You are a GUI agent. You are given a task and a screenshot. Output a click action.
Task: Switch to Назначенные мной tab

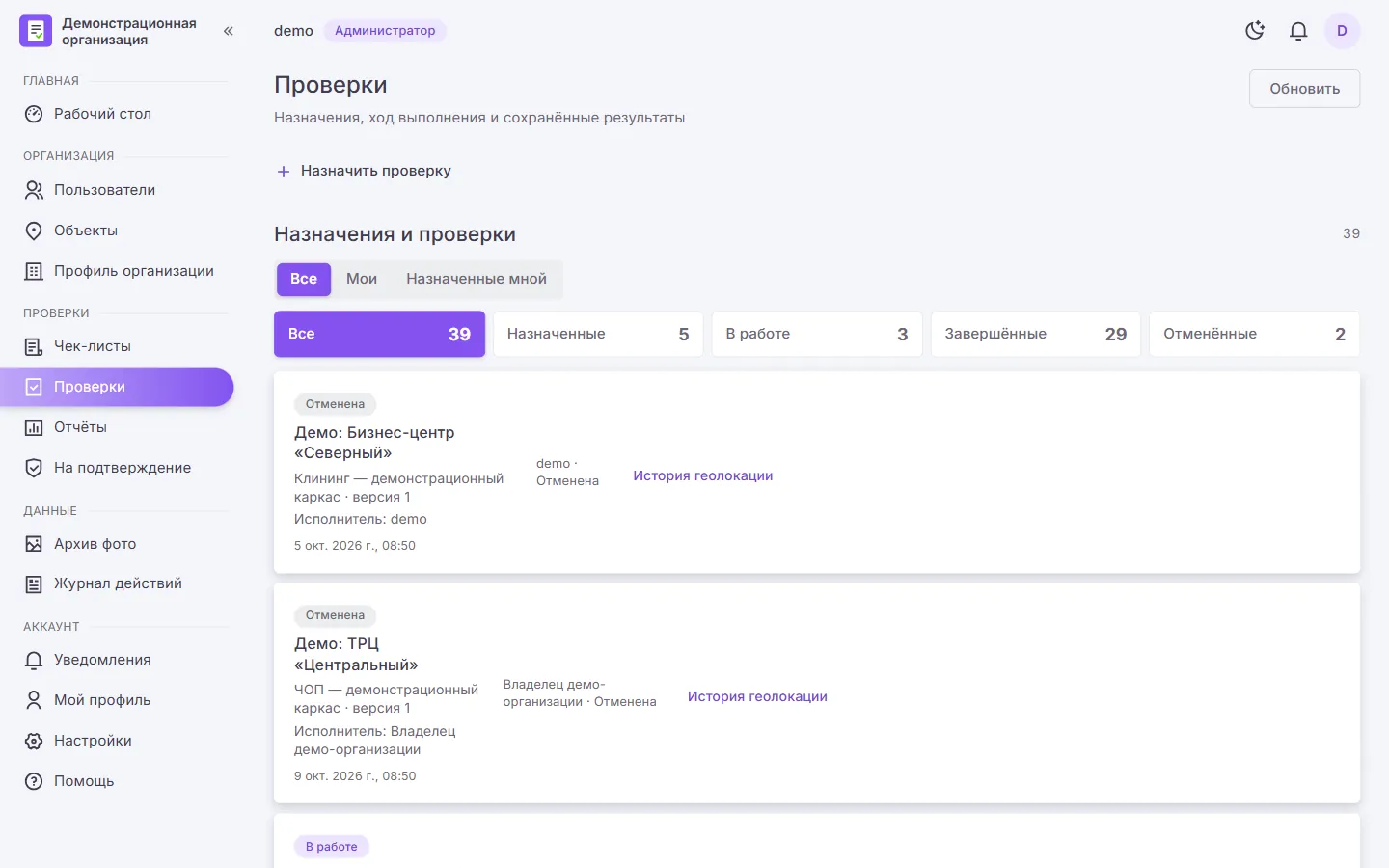(477, 279)
